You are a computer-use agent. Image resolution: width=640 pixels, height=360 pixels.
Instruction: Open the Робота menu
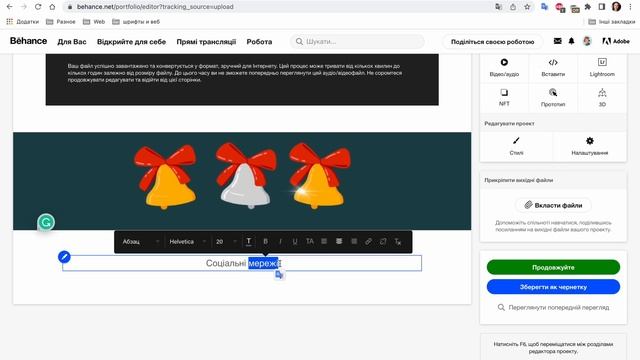[x=259, y=42]
